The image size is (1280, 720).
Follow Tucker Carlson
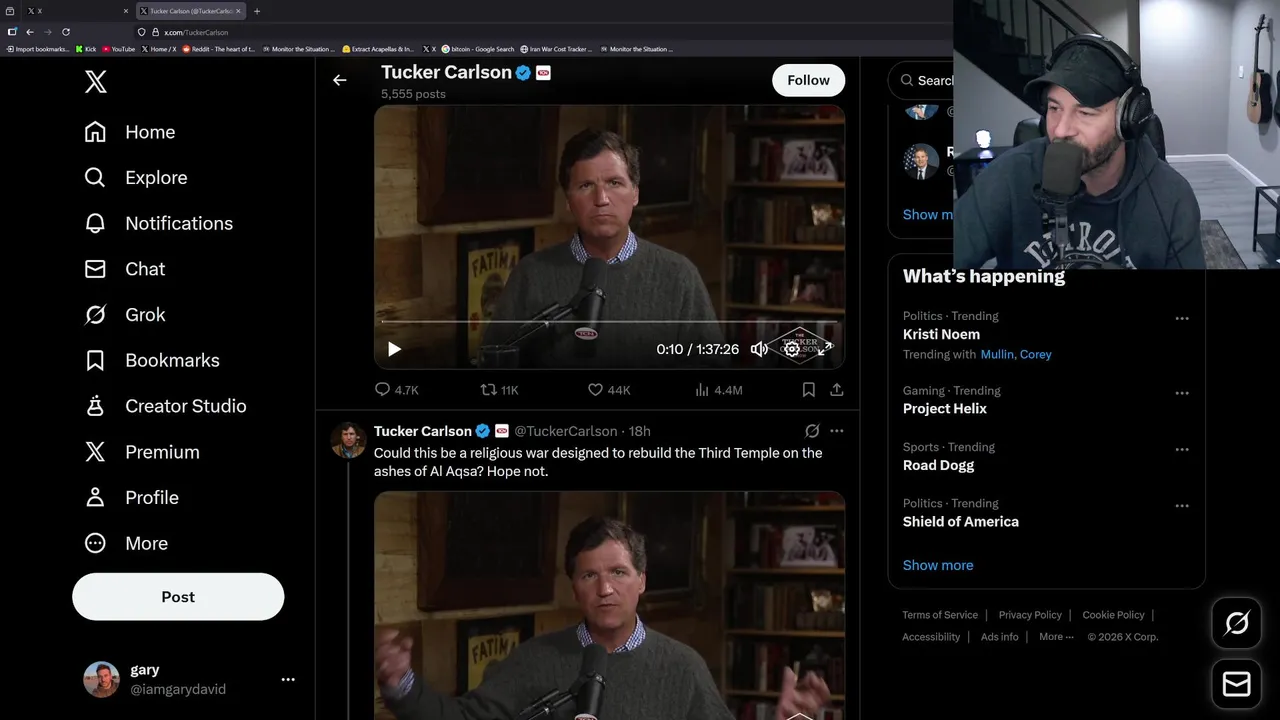pos(808,80)
